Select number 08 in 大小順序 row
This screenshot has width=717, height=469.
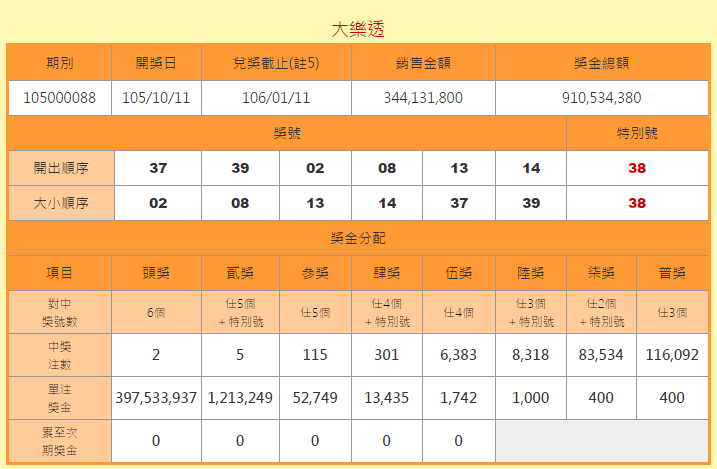click(240, 203)
